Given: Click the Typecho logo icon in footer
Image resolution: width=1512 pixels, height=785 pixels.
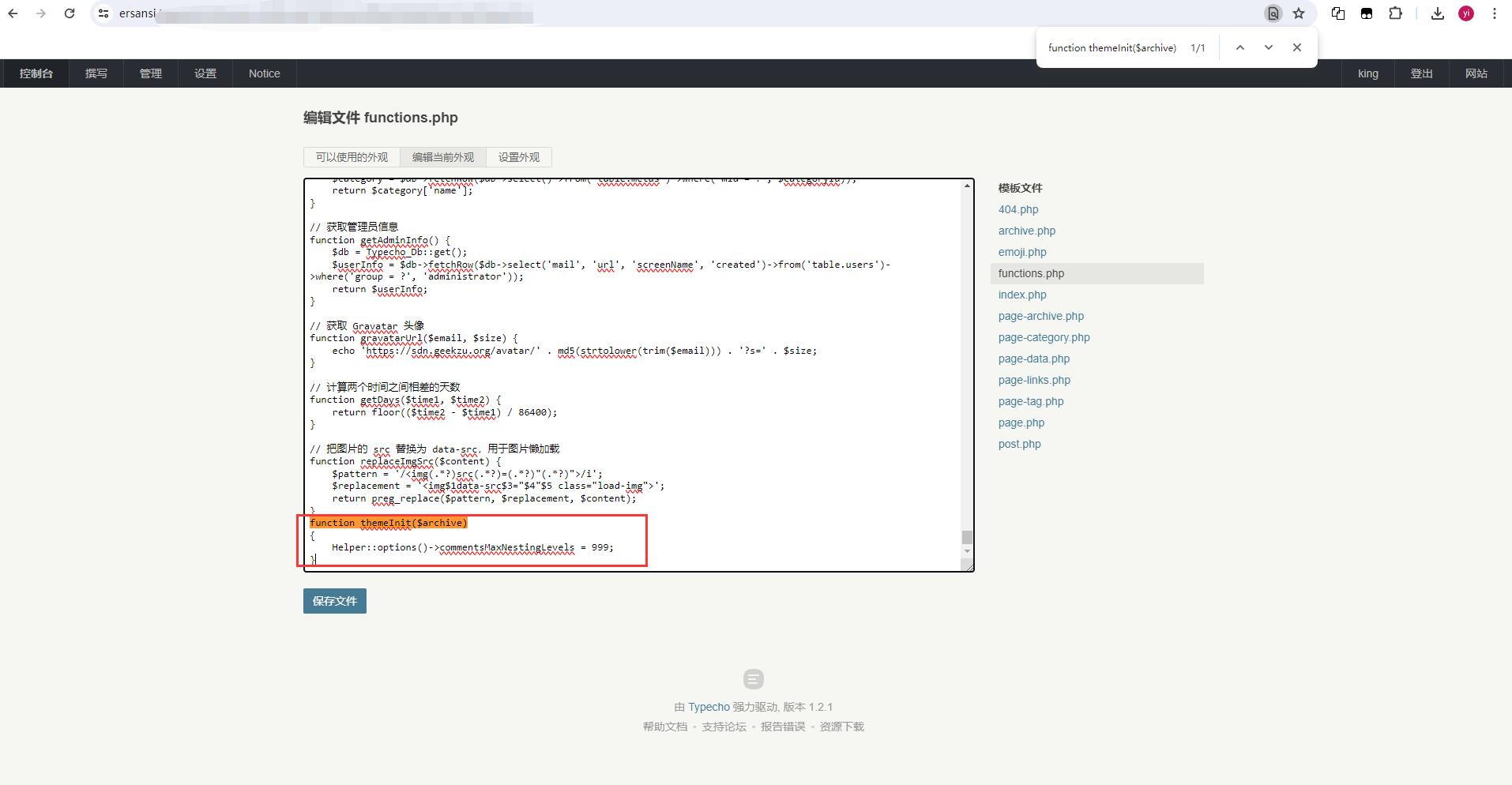Looking at the screenshot, I should (754, 679).
